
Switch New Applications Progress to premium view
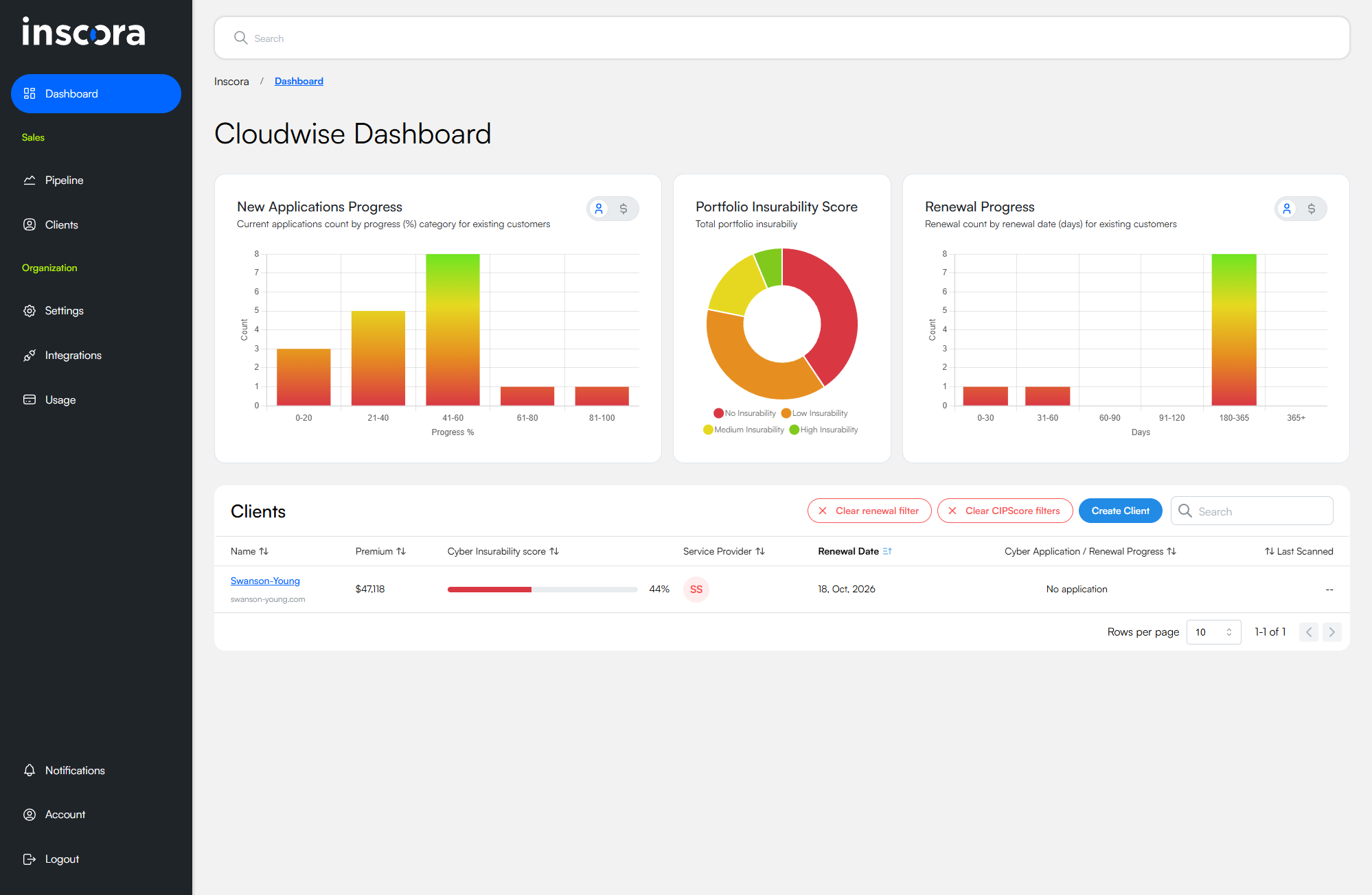tap(624, 209)
